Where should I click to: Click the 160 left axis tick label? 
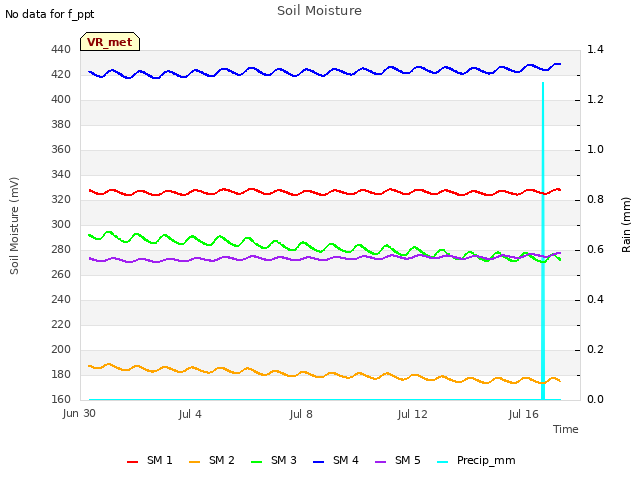pos(61,399)
